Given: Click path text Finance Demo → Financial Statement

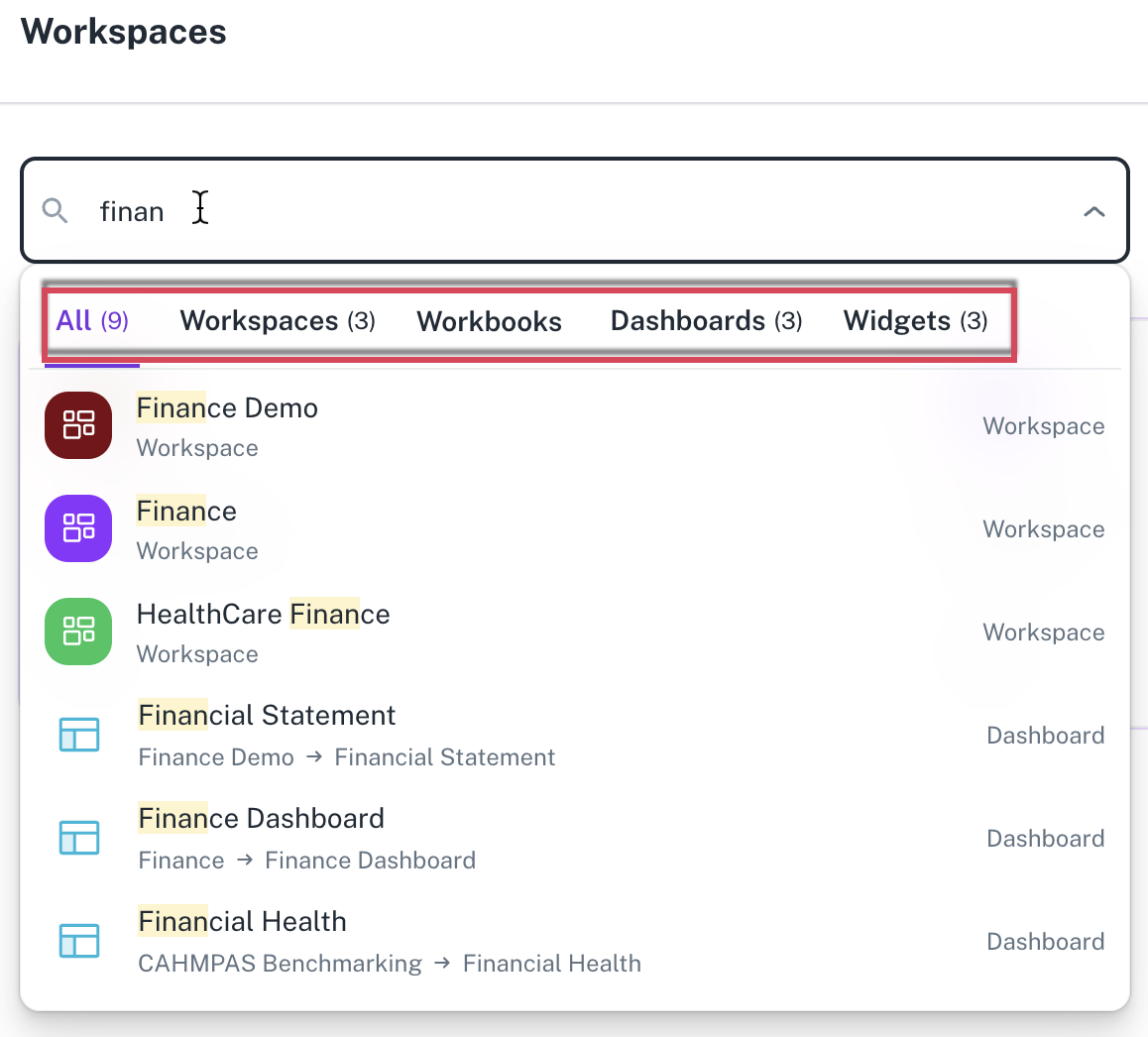Looking at the screenshot, I should 347,757.
